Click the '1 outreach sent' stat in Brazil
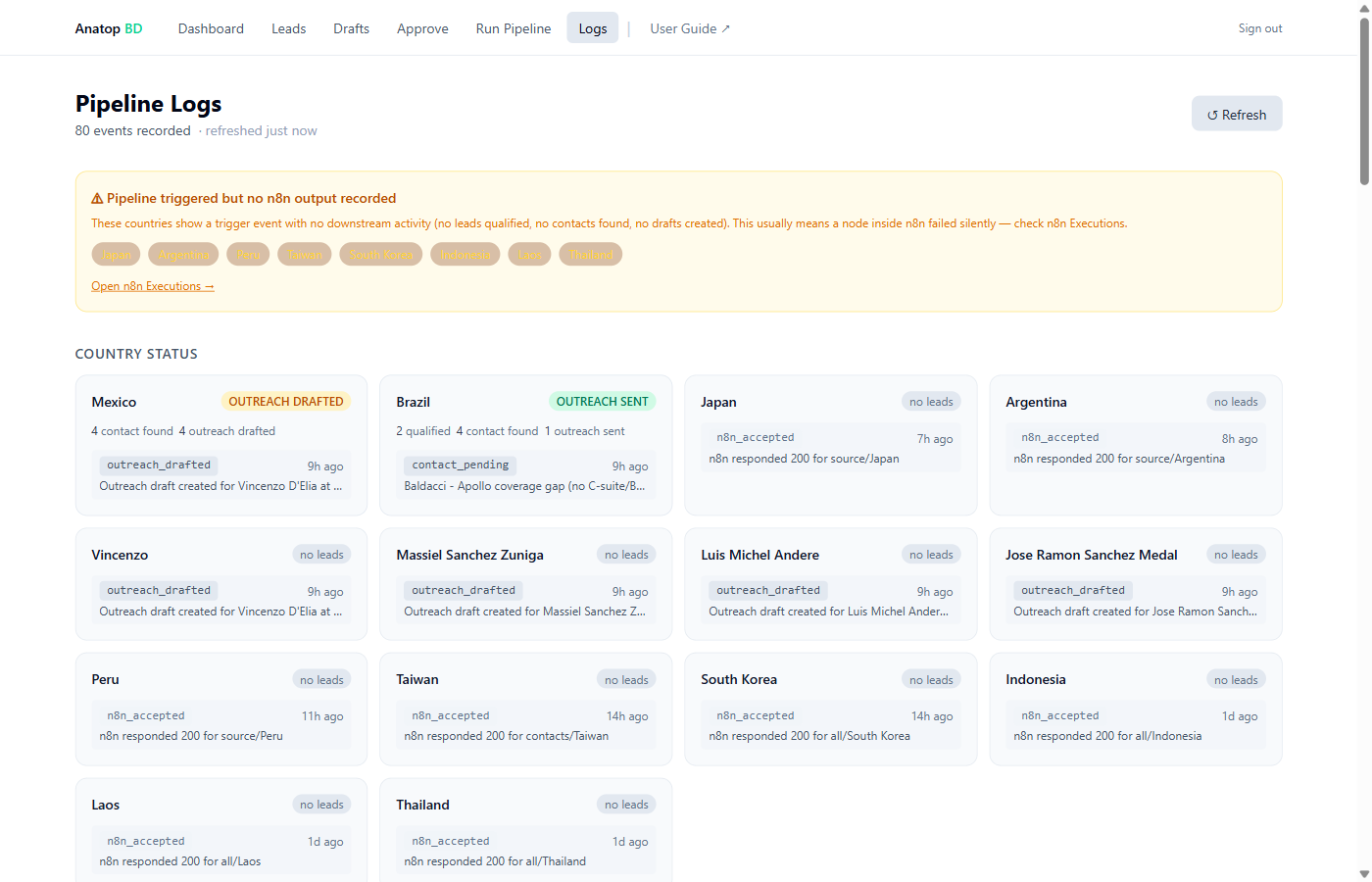This screenshot has width=1372, height=882. pyautogui.click(x=585, y=431)
